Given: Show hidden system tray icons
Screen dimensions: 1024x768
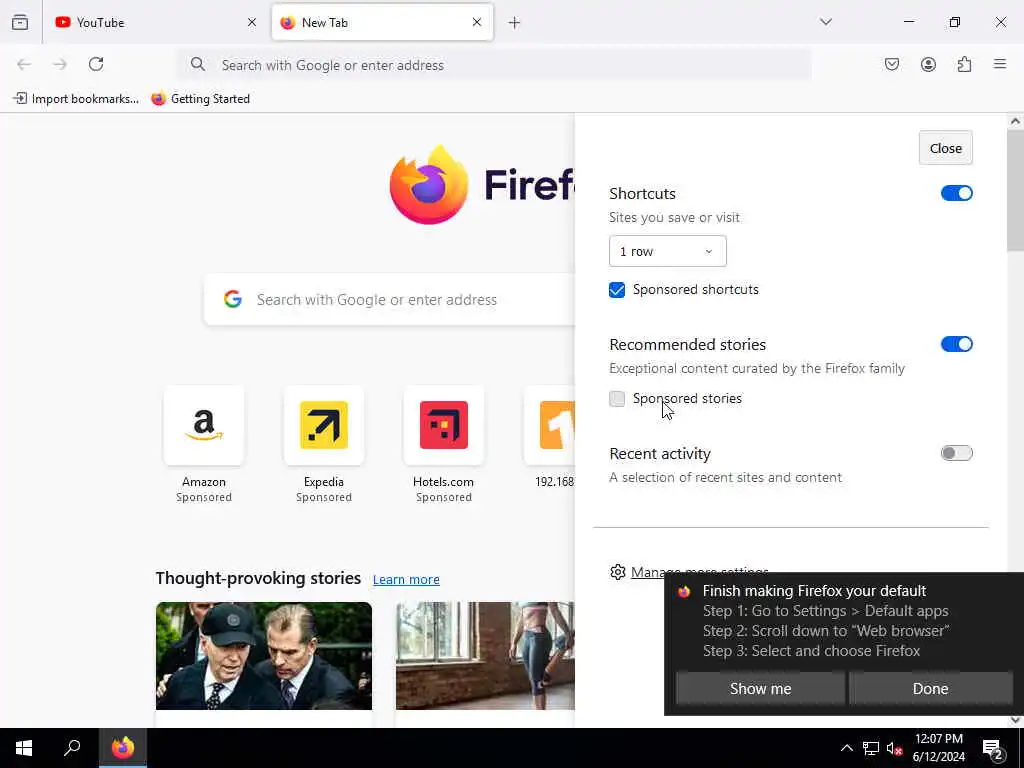Looking at the screenshot, I should tap(846, 748).
